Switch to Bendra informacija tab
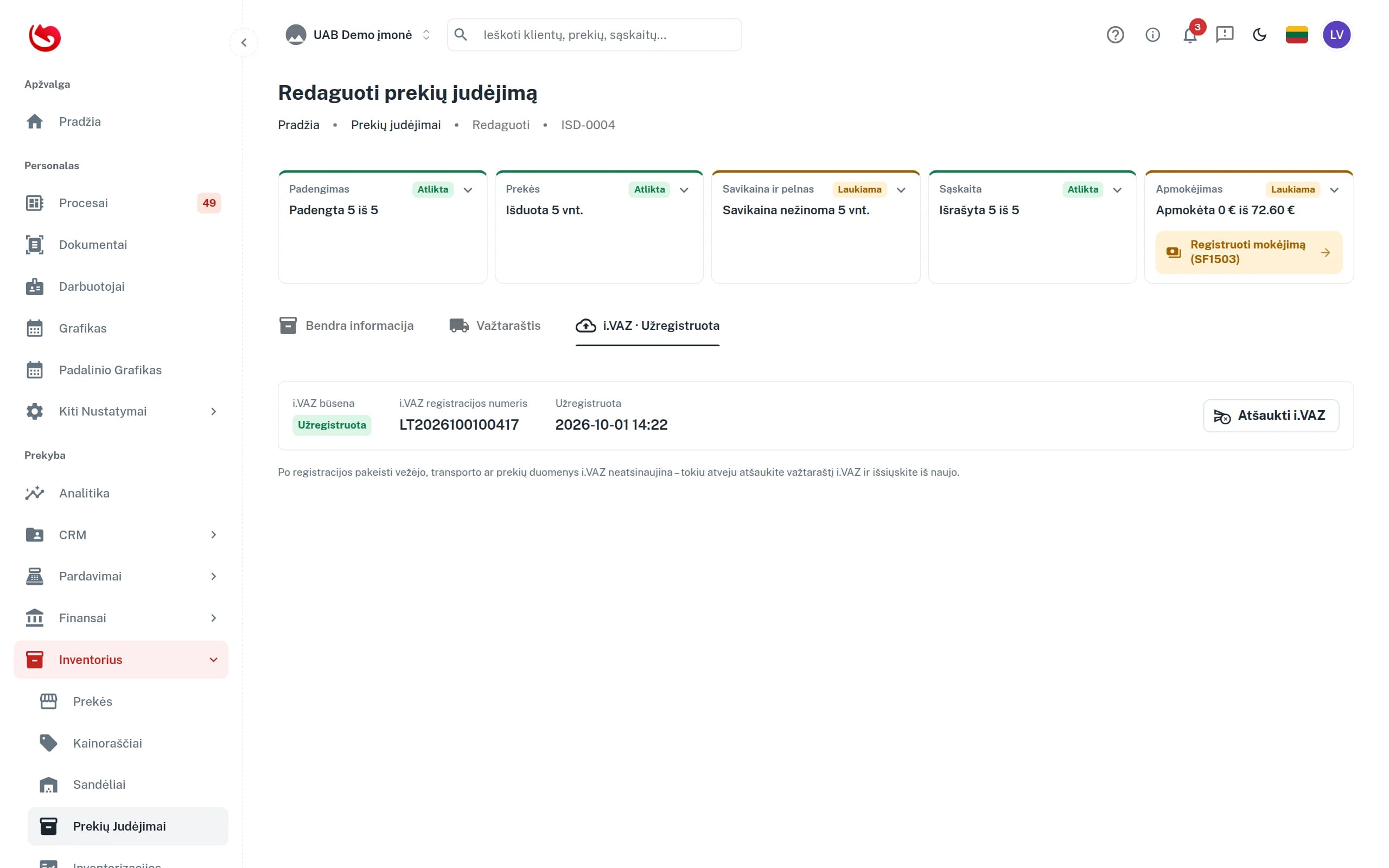This screenshot has width=1389, height=868. (x=346, y=325)
